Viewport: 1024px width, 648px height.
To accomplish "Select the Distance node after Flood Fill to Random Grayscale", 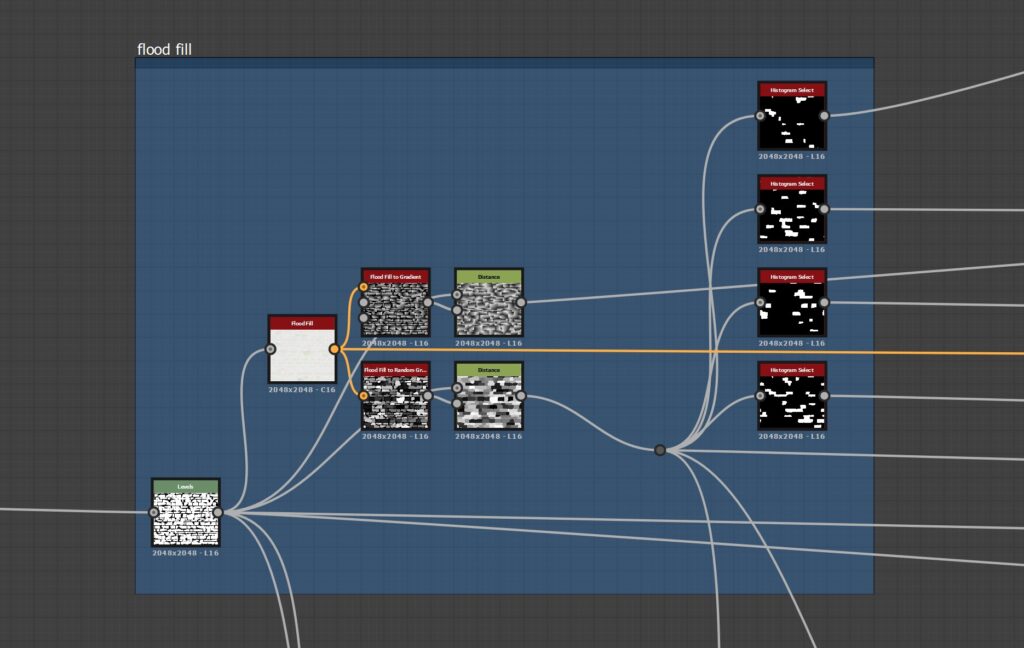I will click(x=488, y=401).
